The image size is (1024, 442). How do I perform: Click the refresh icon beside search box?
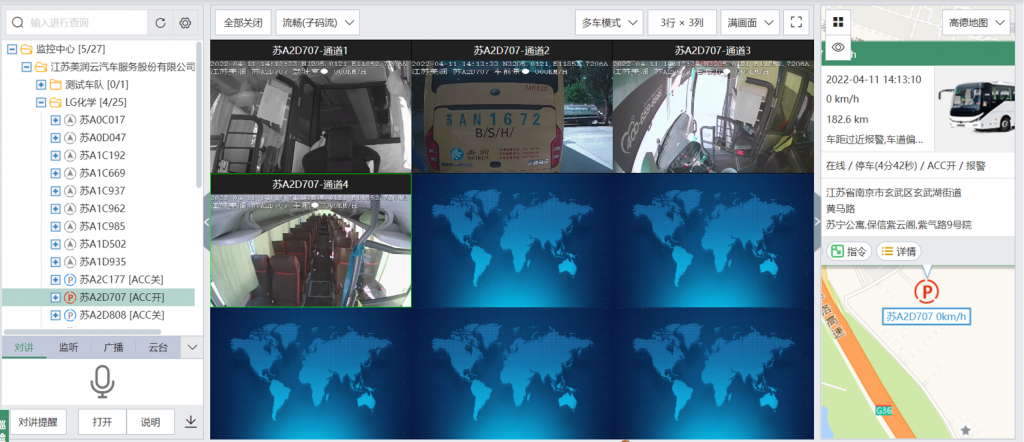point(161,22)
